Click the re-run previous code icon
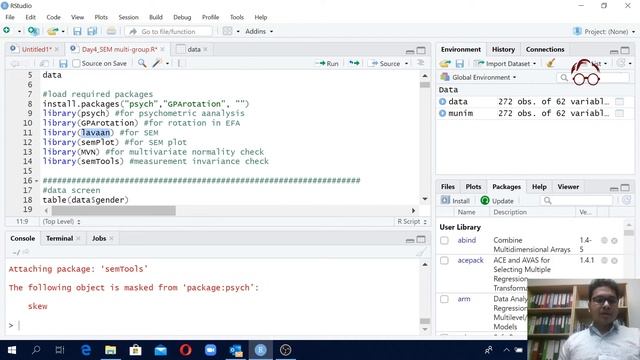 [354, 63]
